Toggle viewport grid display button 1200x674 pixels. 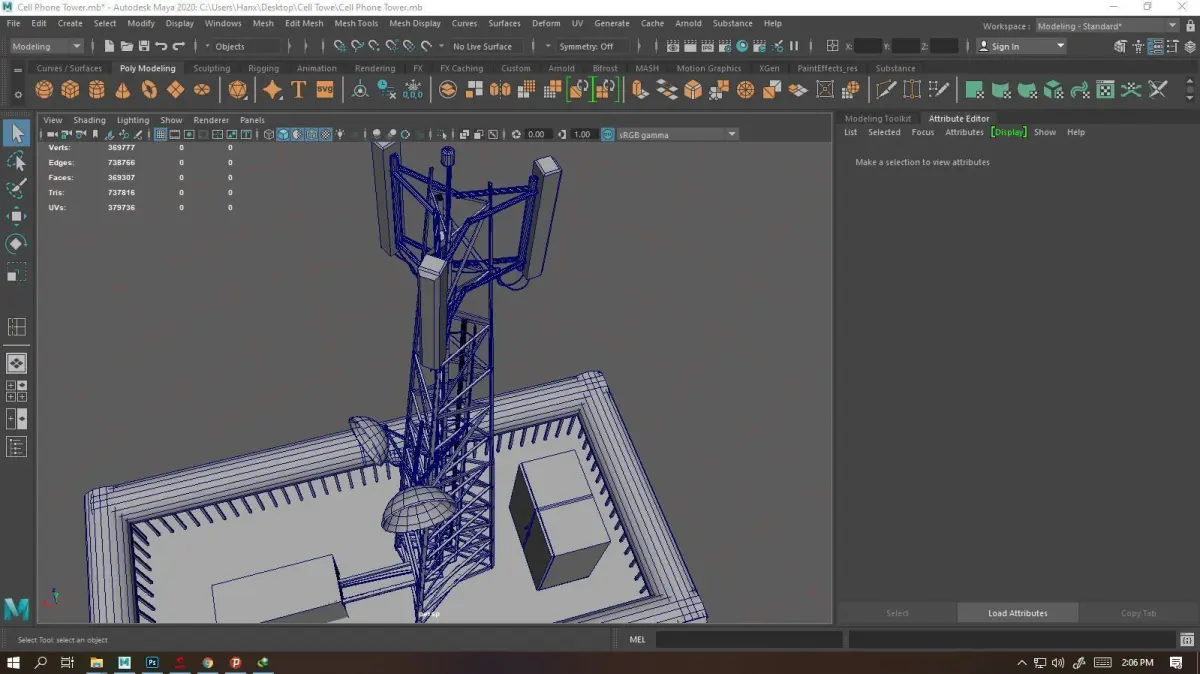pos(160,134)
